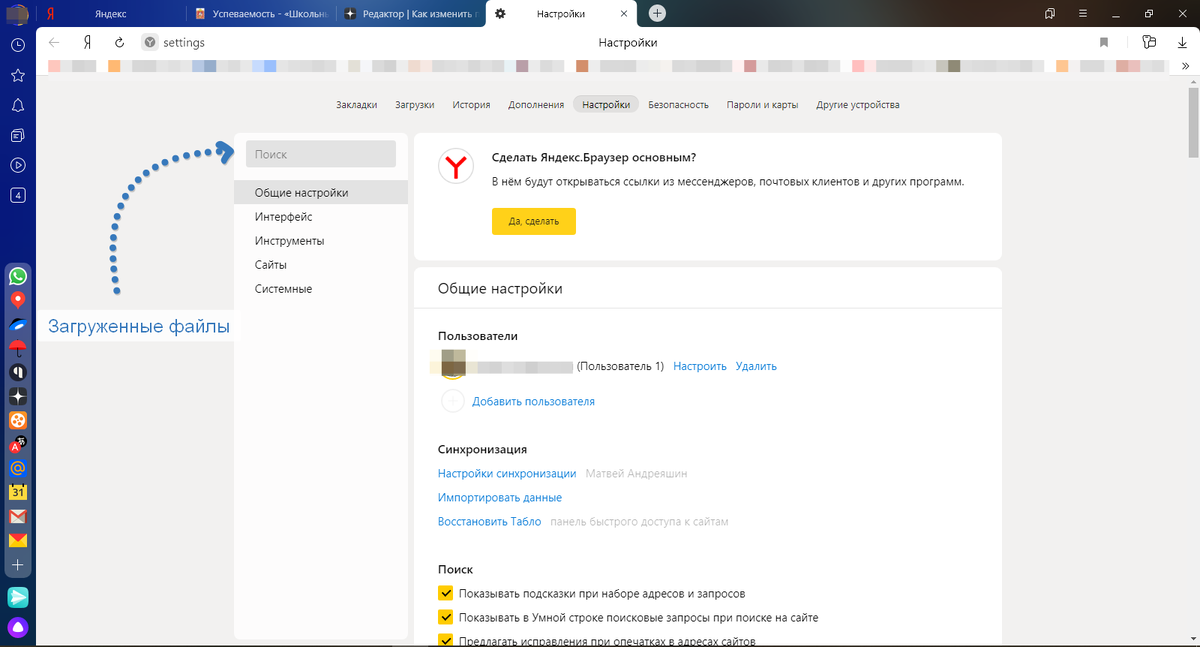Open the Mail.ru @ icon
Screen dimensions: 1200x647
coord(18,468)
